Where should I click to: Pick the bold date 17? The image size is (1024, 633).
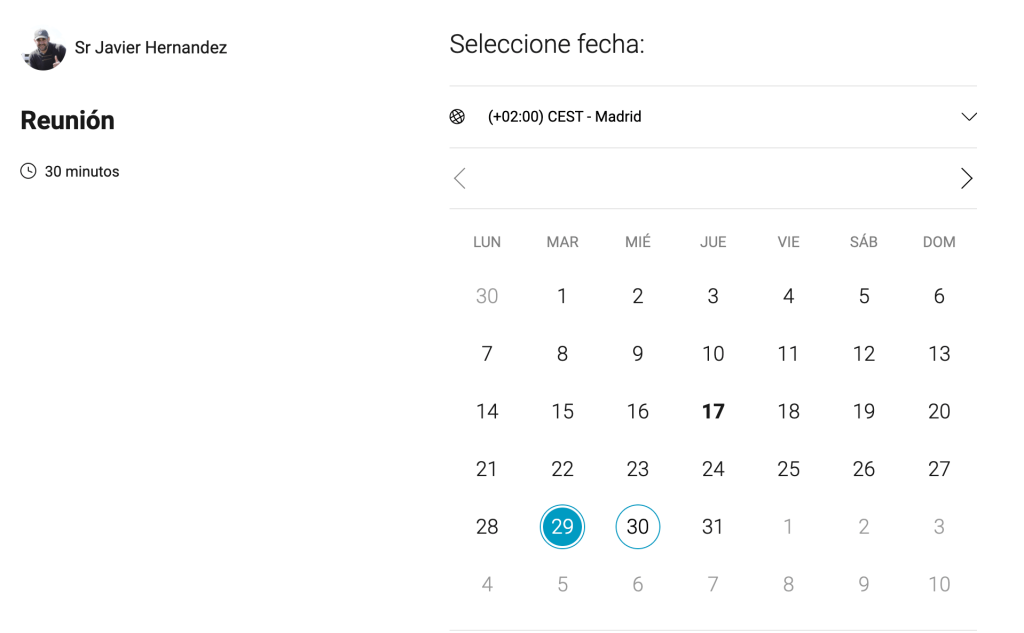tap(713, 412)
